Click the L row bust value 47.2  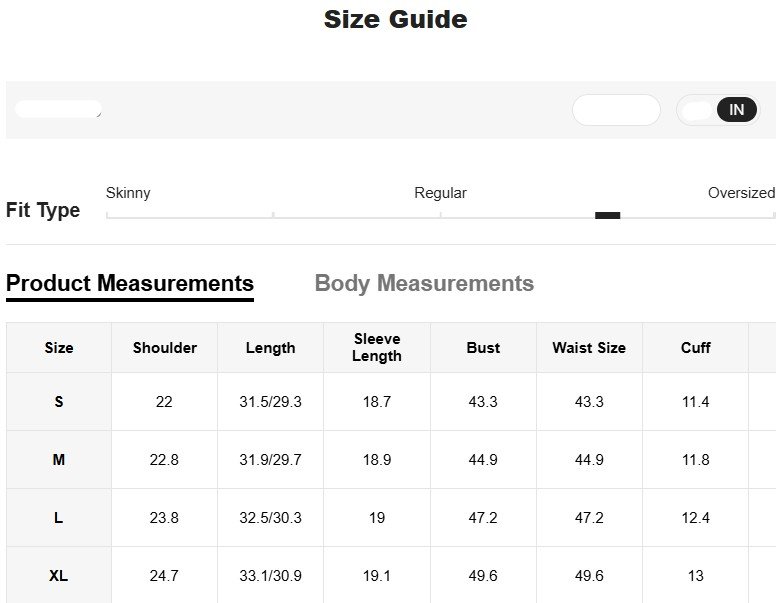tap(483, 518)
